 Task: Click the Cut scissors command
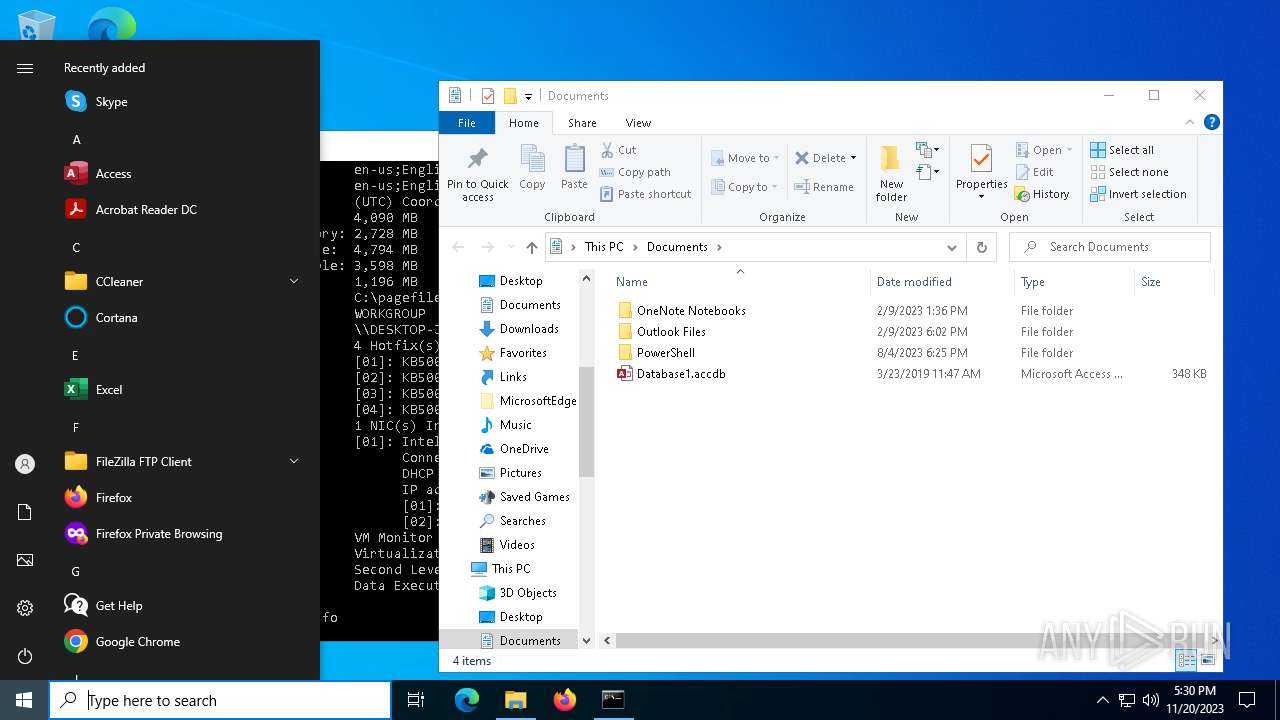618,150
